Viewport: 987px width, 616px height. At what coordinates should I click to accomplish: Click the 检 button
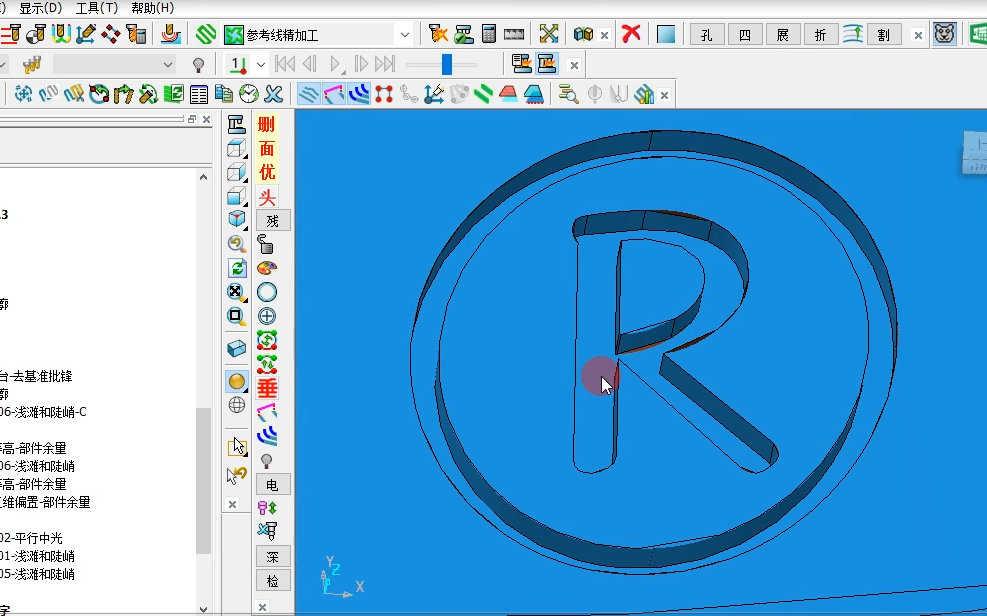point(273,581)
